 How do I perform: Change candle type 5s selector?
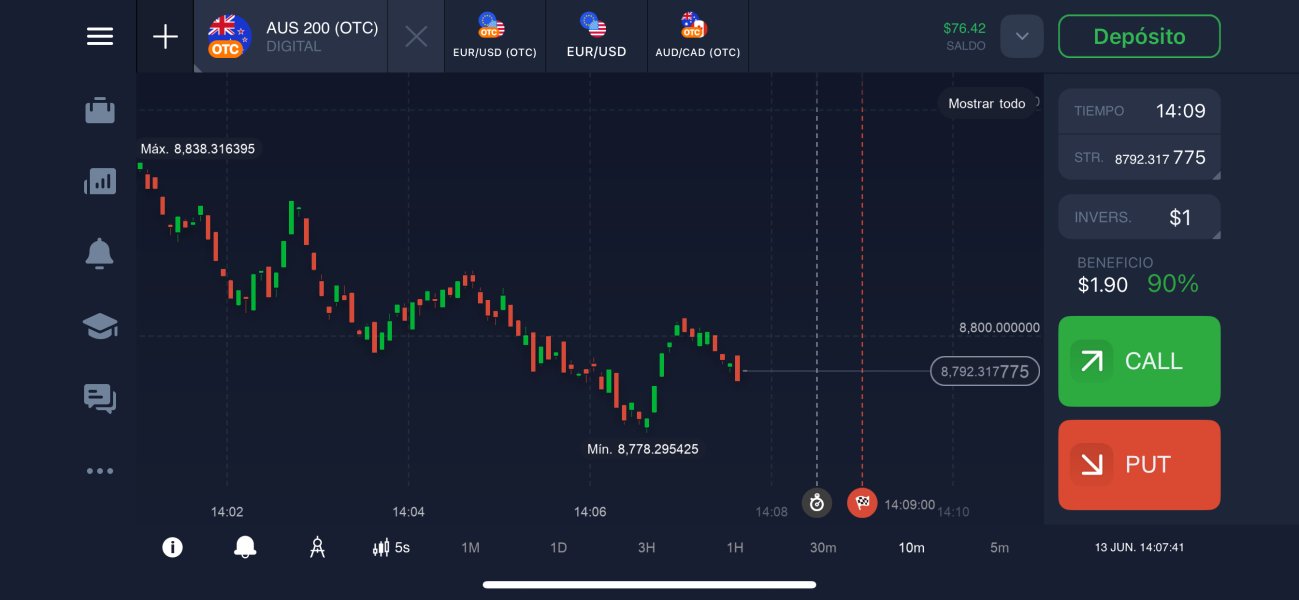tap(391, 547)
